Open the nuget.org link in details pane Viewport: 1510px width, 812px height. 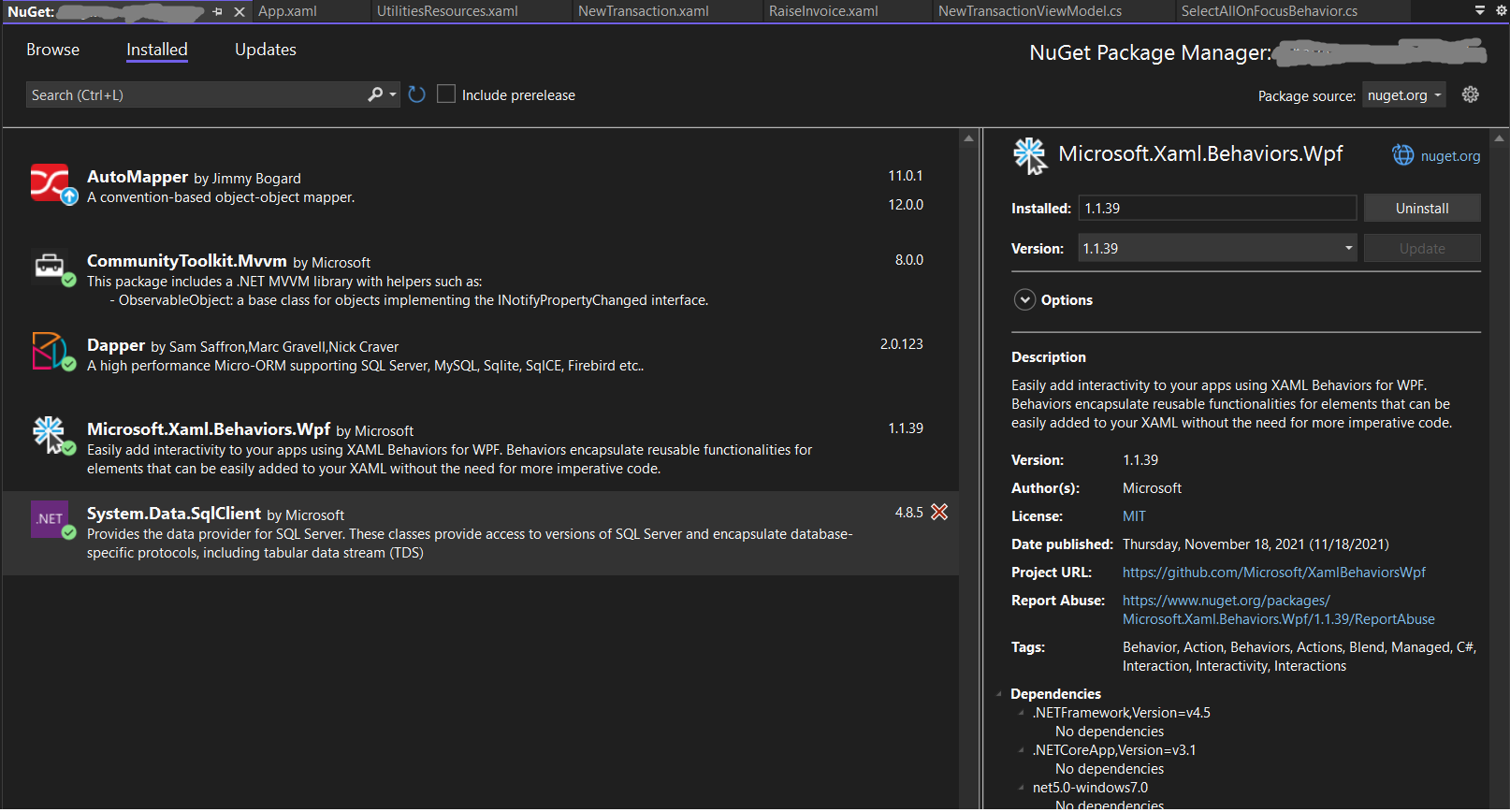[x=1450, y=156]
